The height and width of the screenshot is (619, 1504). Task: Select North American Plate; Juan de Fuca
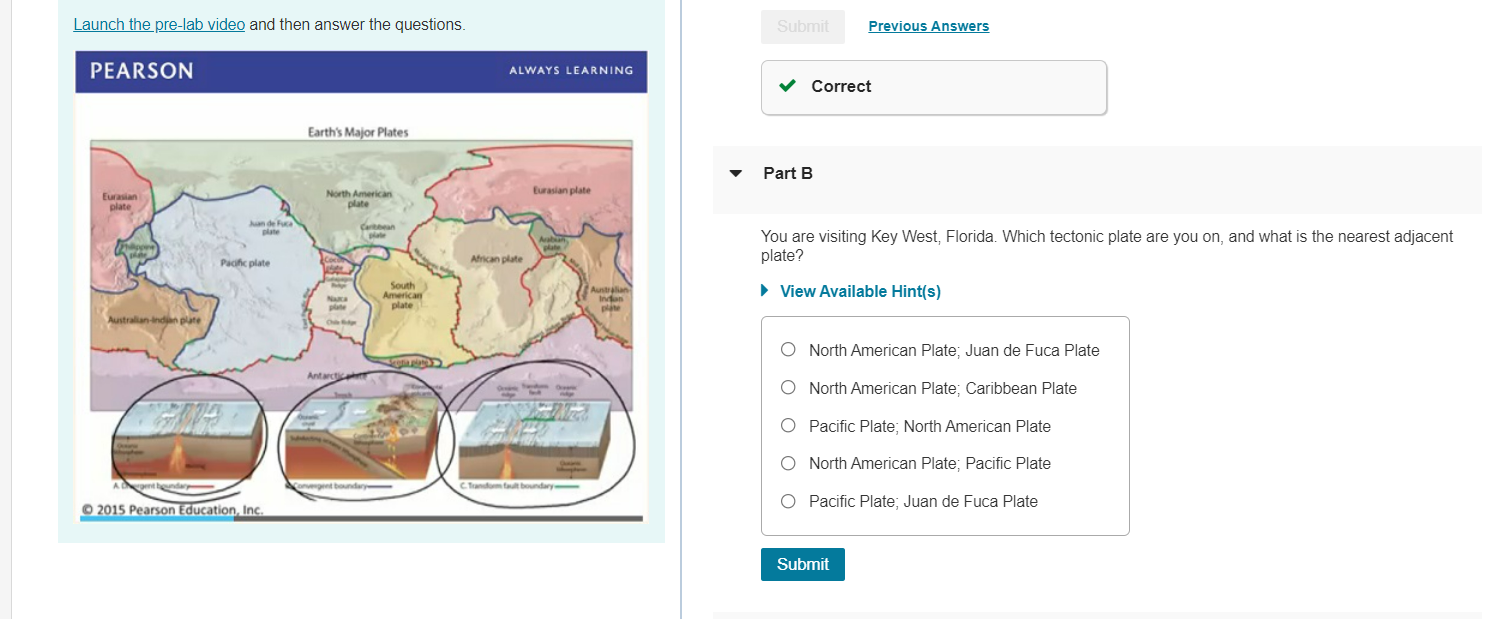[788, 350]
